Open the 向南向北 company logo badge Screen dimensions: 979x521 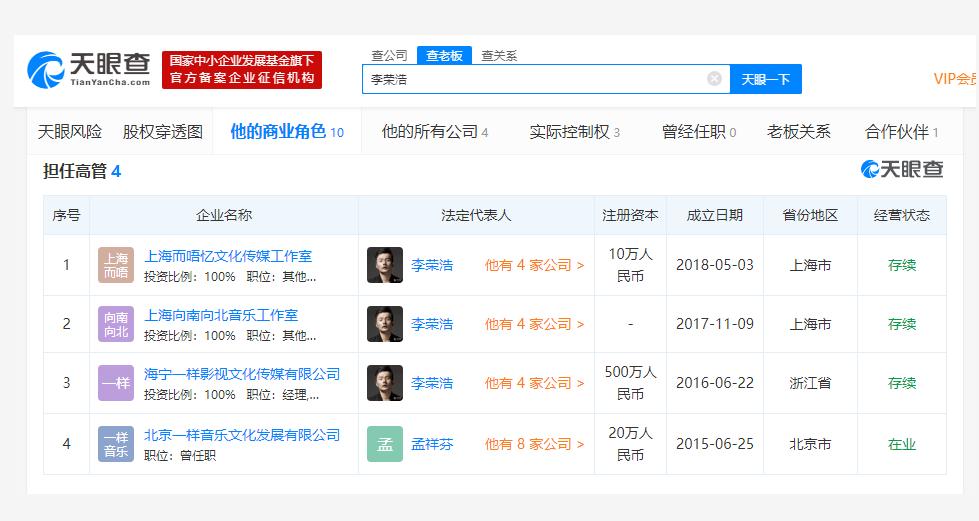[116, 324]
